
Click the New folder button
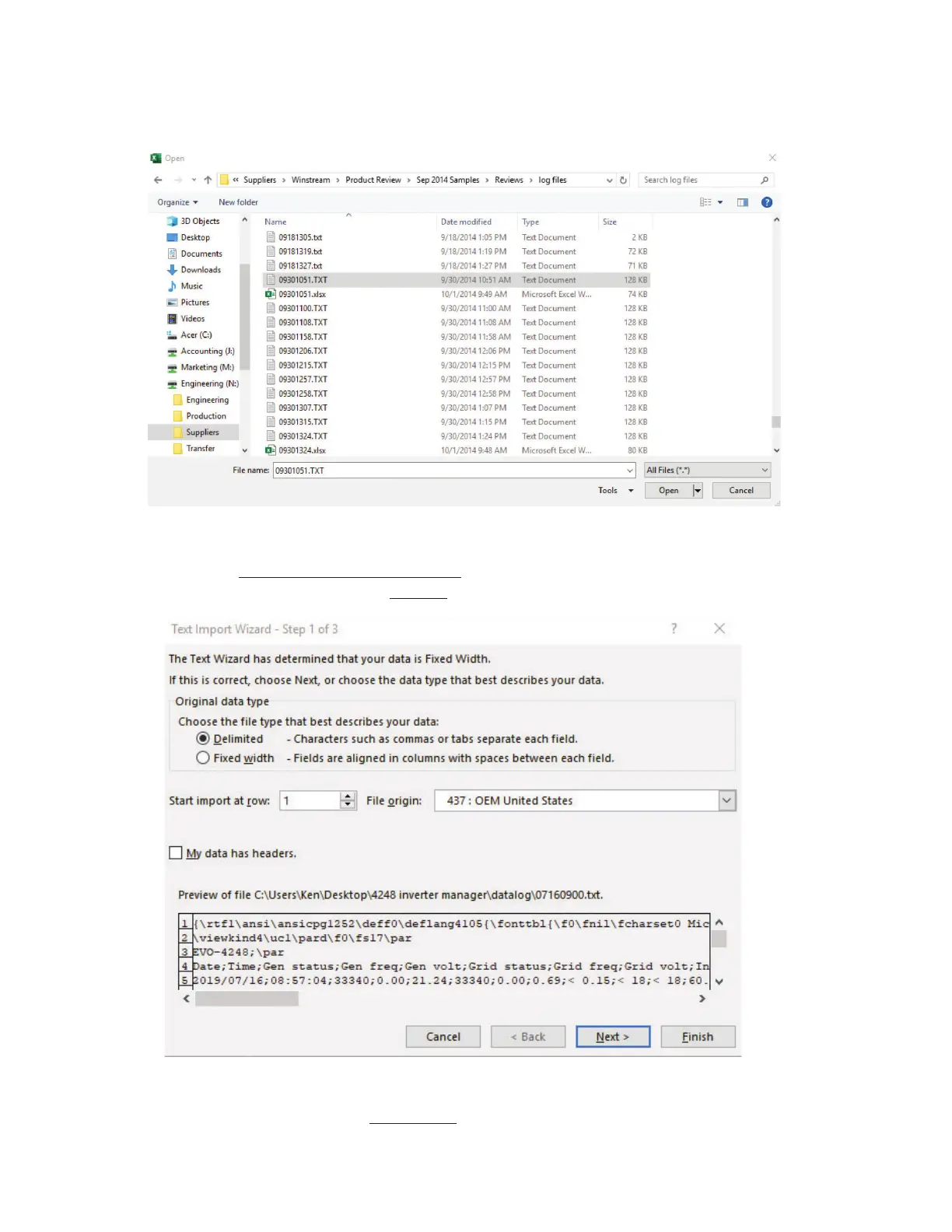238,202
